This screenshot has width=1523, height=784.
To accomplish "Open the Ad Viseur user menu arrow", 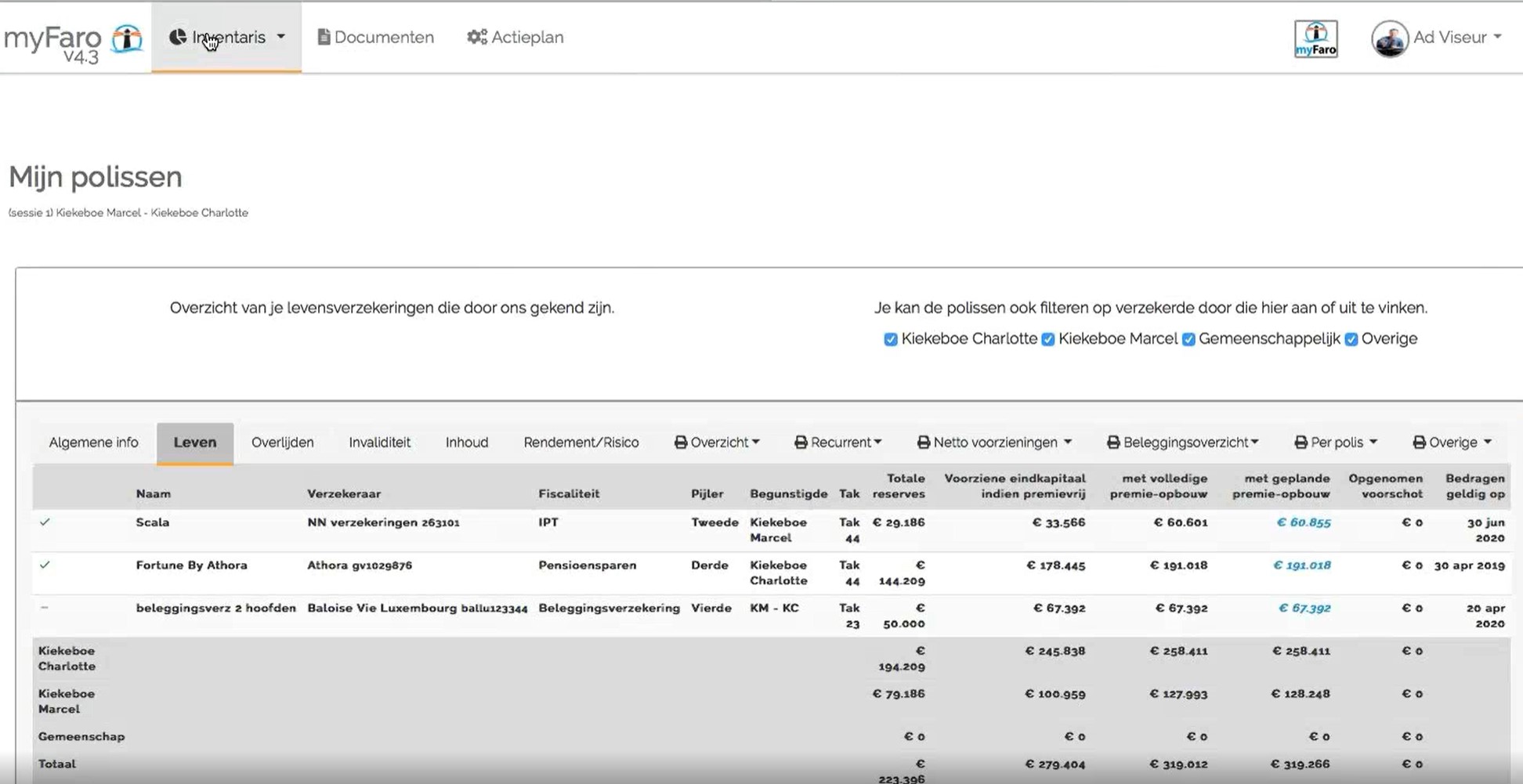I will [1497, 37].
